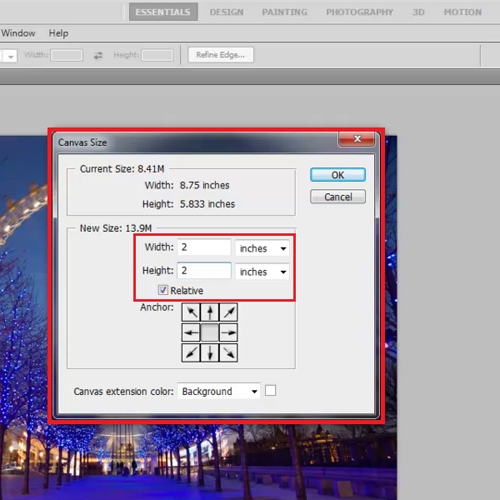Set anchor to bottom-right arrow
The image size is (500, 500).
tap(229, 353)
